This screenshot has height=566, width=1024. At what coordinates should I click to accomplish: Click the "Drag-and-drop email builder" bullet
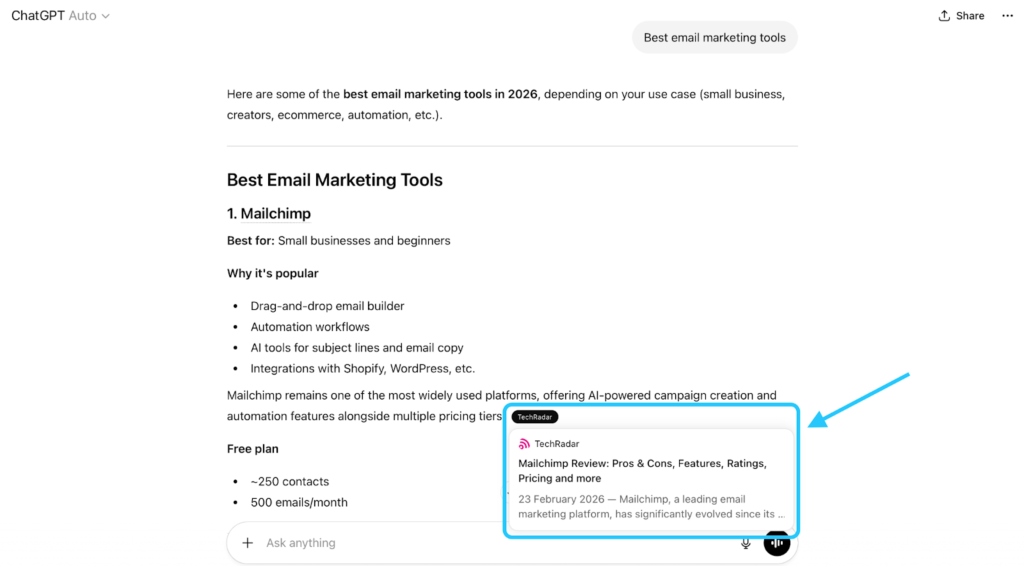coord(327,306)
